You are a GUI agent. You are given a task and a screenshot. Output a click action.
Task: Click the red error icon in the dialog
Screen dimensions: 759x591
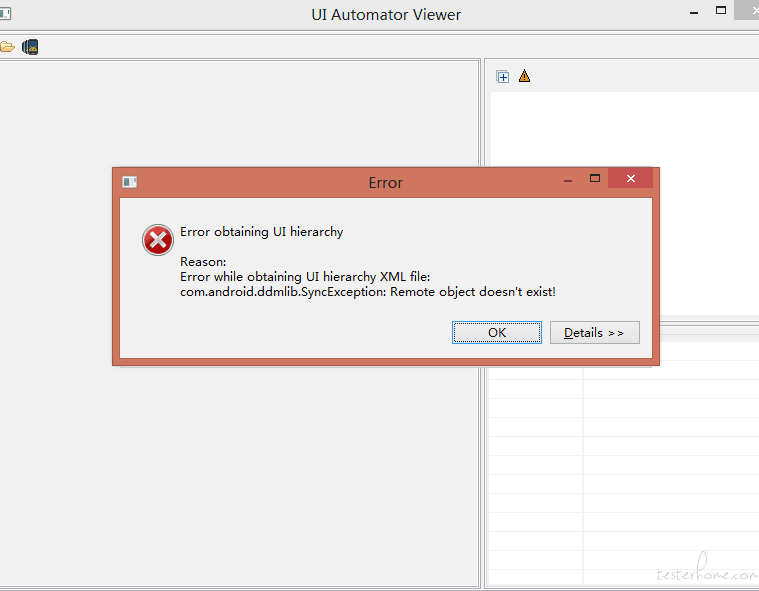(158, 240)
